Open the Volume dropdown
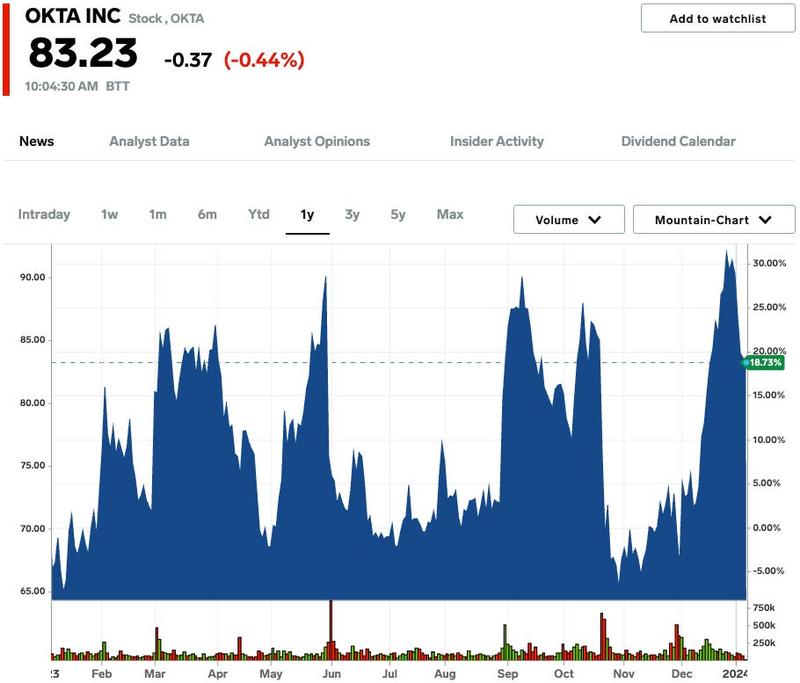Image resolution: width=800 pixels, height=683 pixels. (x=569, y=220)
